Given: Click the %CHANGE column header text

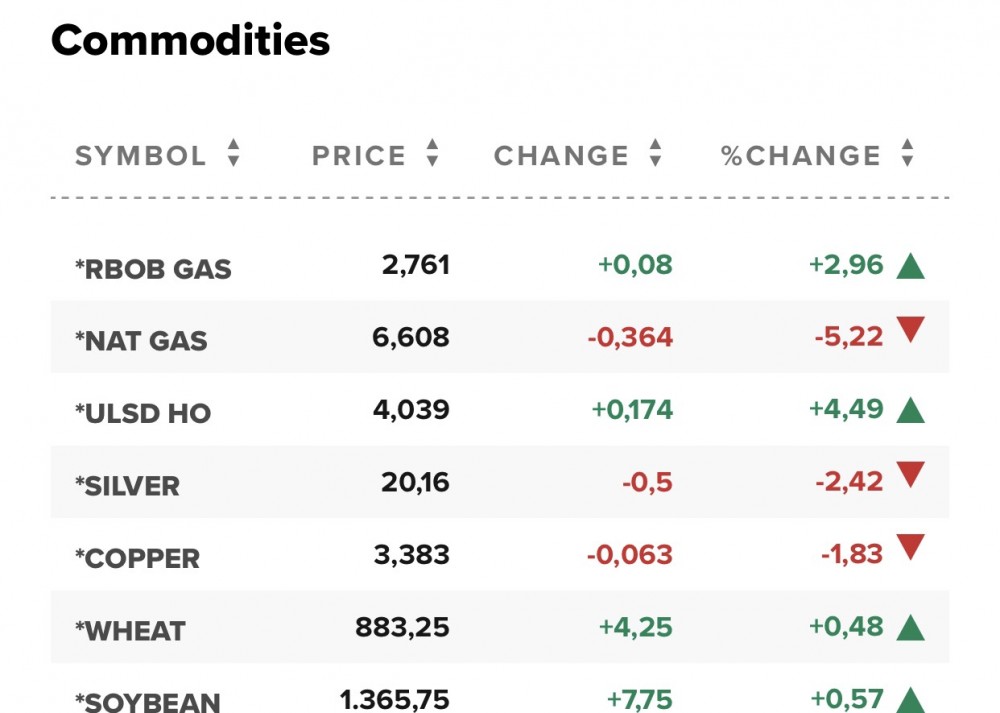Looking at the screenshot, I should point(801,156).
